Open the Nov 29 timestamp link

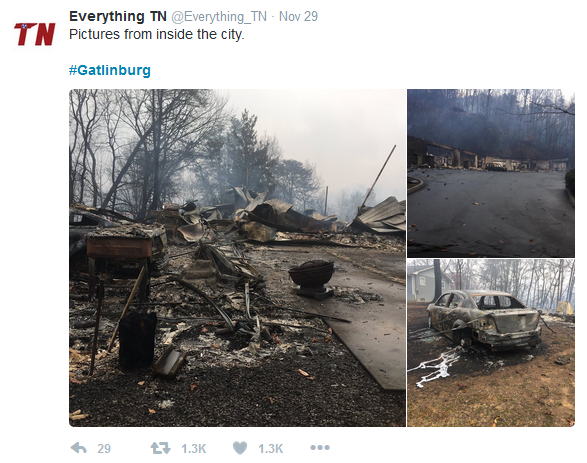click(298, 16)
